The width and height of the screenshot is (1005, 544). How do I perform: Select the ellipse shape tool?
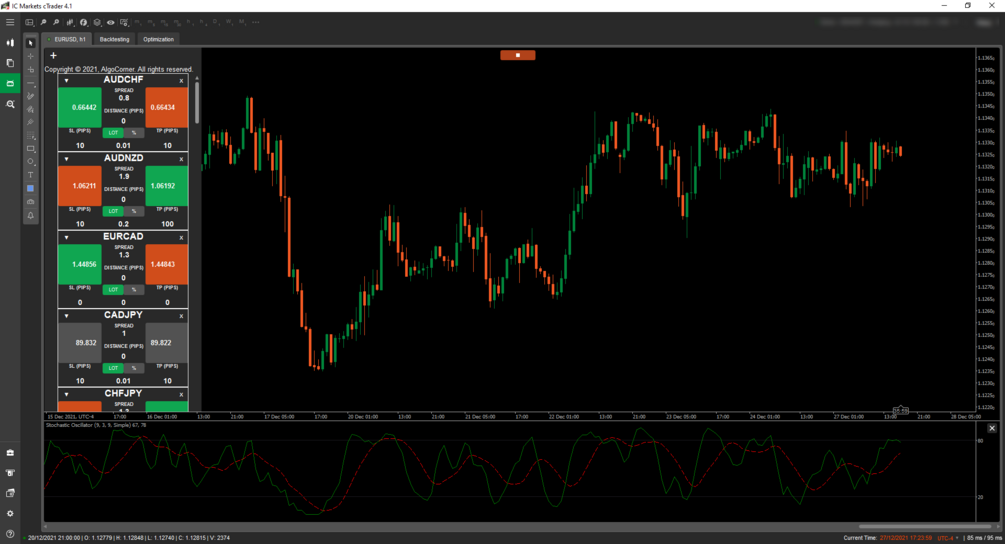pyautogui.click(x=30, y=161)
